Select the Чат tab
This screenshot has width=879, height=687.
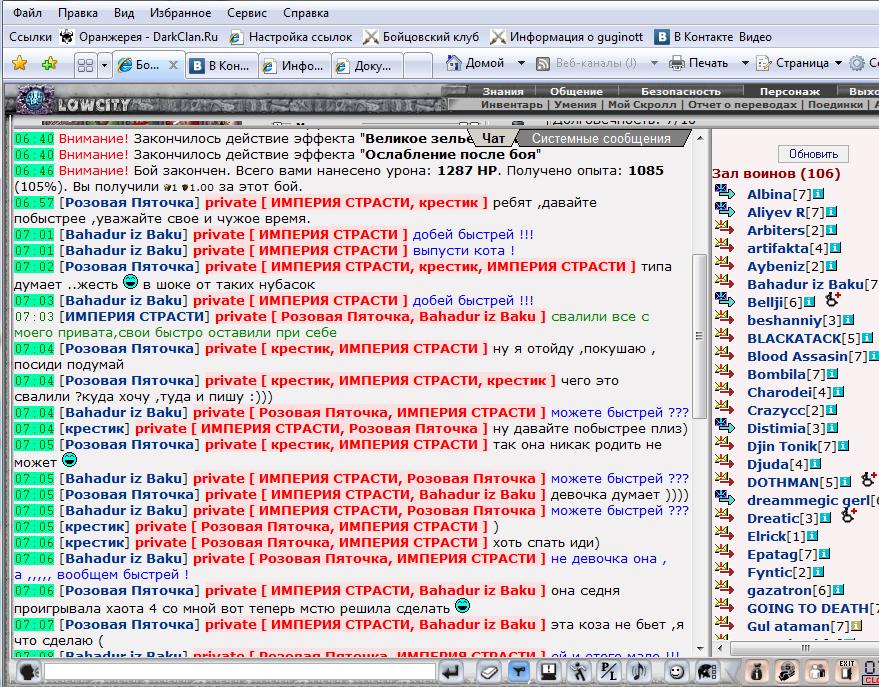[x=493, y=138]
